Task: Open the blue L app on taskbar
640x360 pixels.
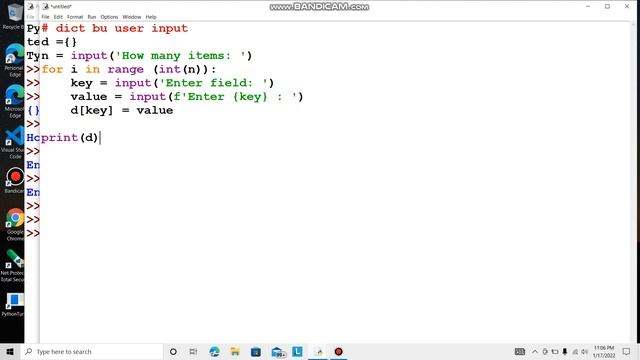Action: tap(298, 351)
